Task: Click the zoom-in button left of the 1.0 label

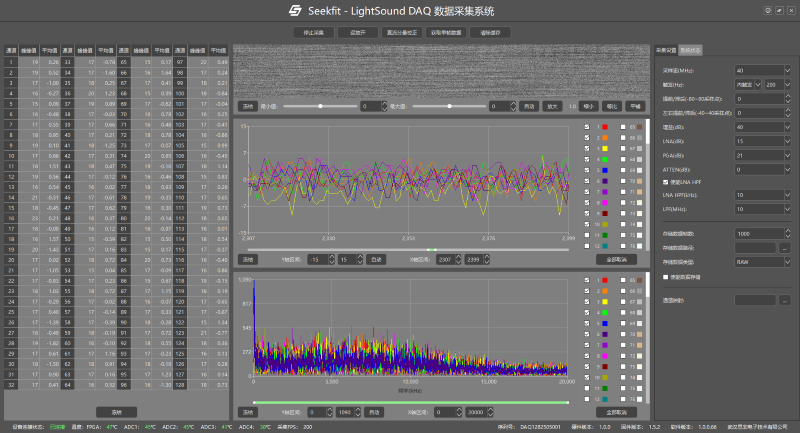Action: click(552, 107)
